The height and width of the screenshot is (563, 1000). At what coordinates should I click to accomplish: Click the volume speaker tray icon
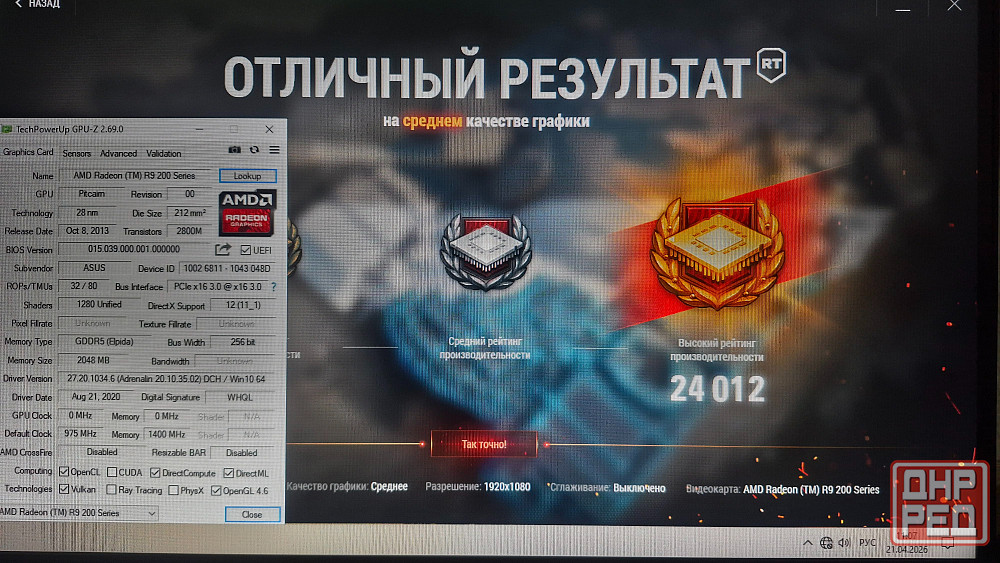[x=844, y=543]
